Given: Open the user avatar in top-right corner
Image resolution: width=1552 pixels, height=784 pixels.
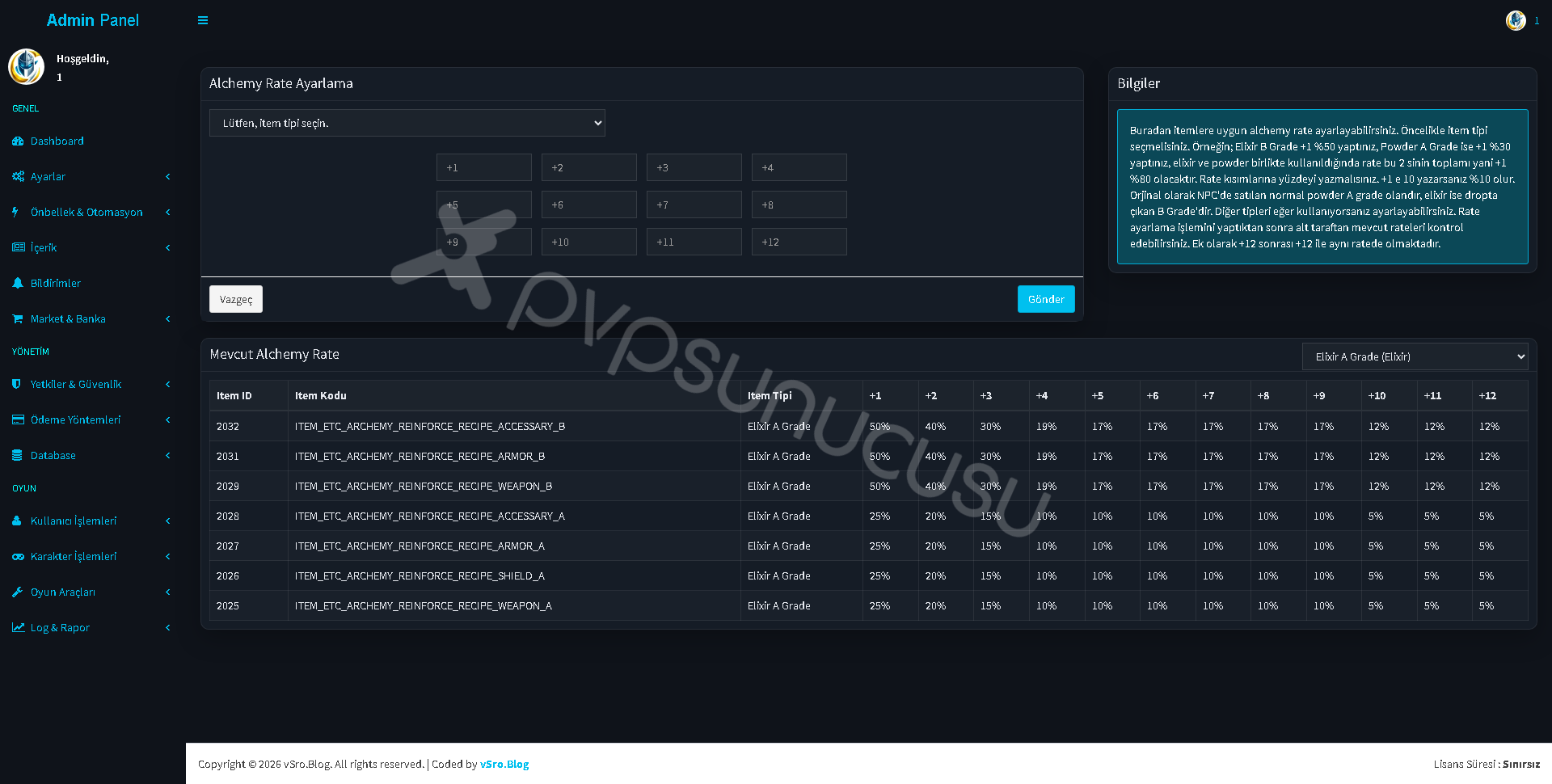Looking at the screenshot, I should click(x=1516, y=20).
